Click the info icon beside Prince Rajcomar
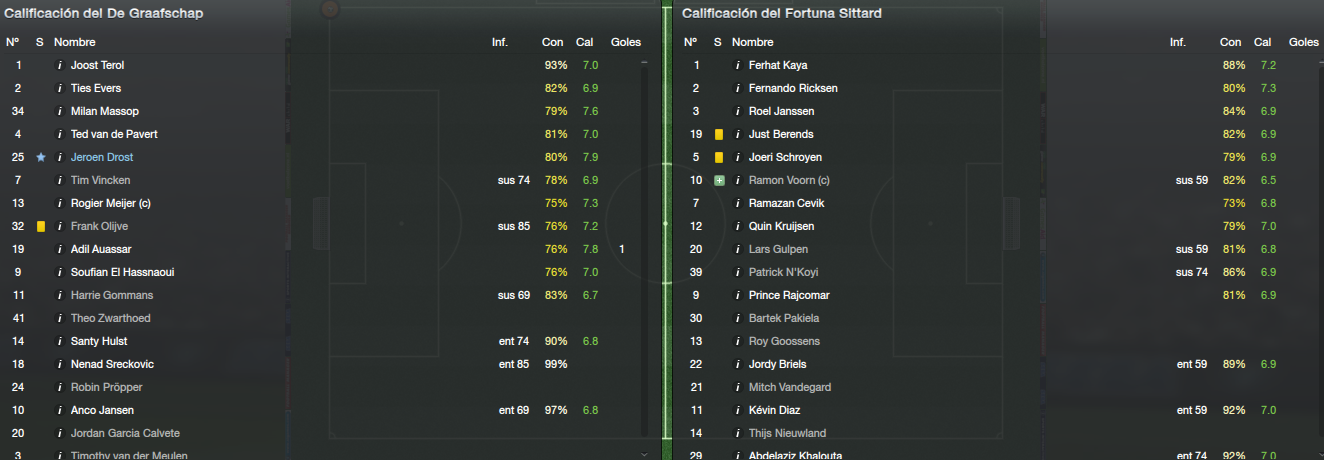This screenshot has width=1324, height=460. click(737, 295)
